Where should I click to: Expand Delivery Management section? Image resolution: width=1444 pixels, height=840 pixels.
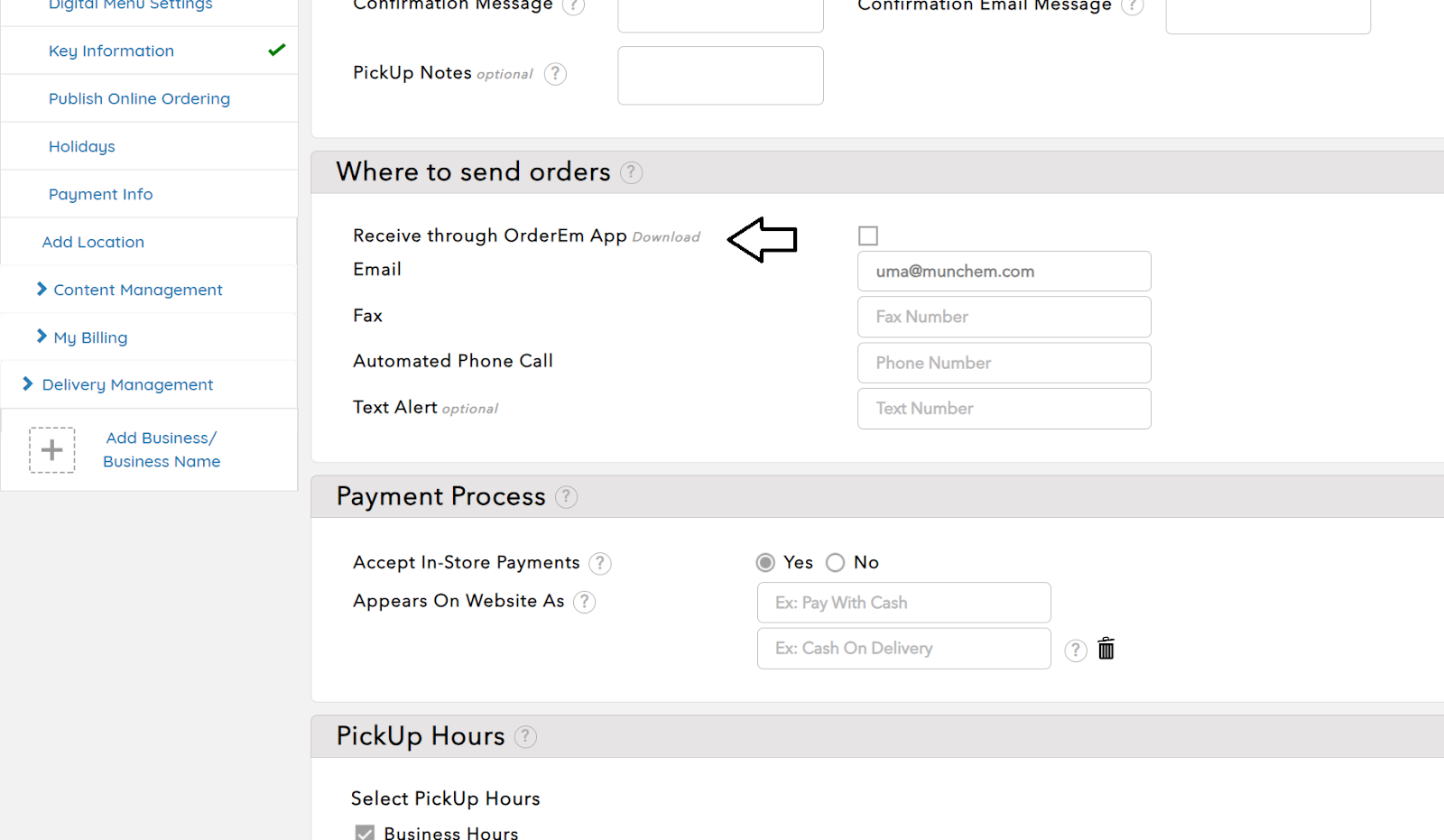point(127,384)
